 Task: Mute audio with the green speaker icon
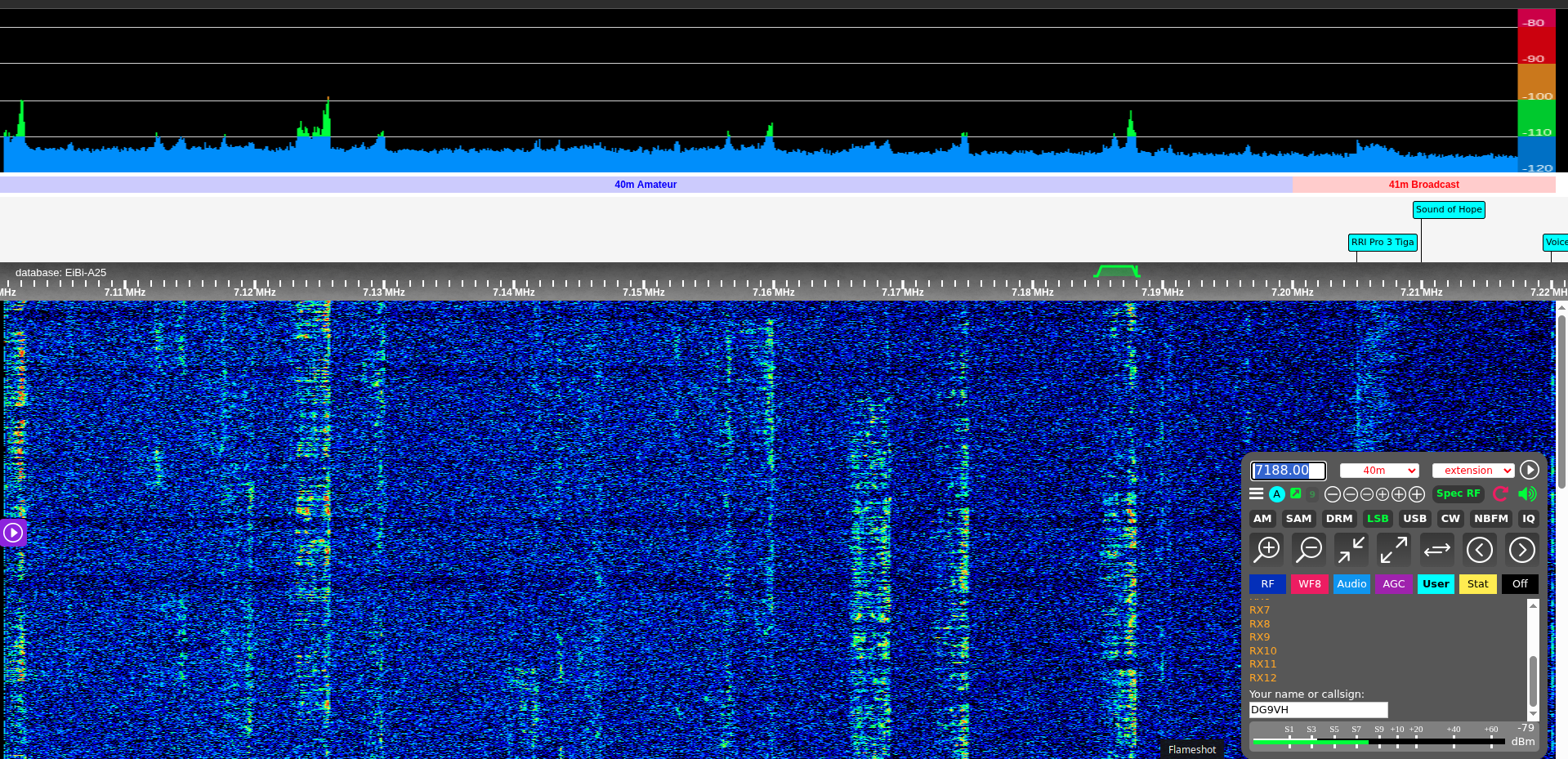pos(1528,493)
